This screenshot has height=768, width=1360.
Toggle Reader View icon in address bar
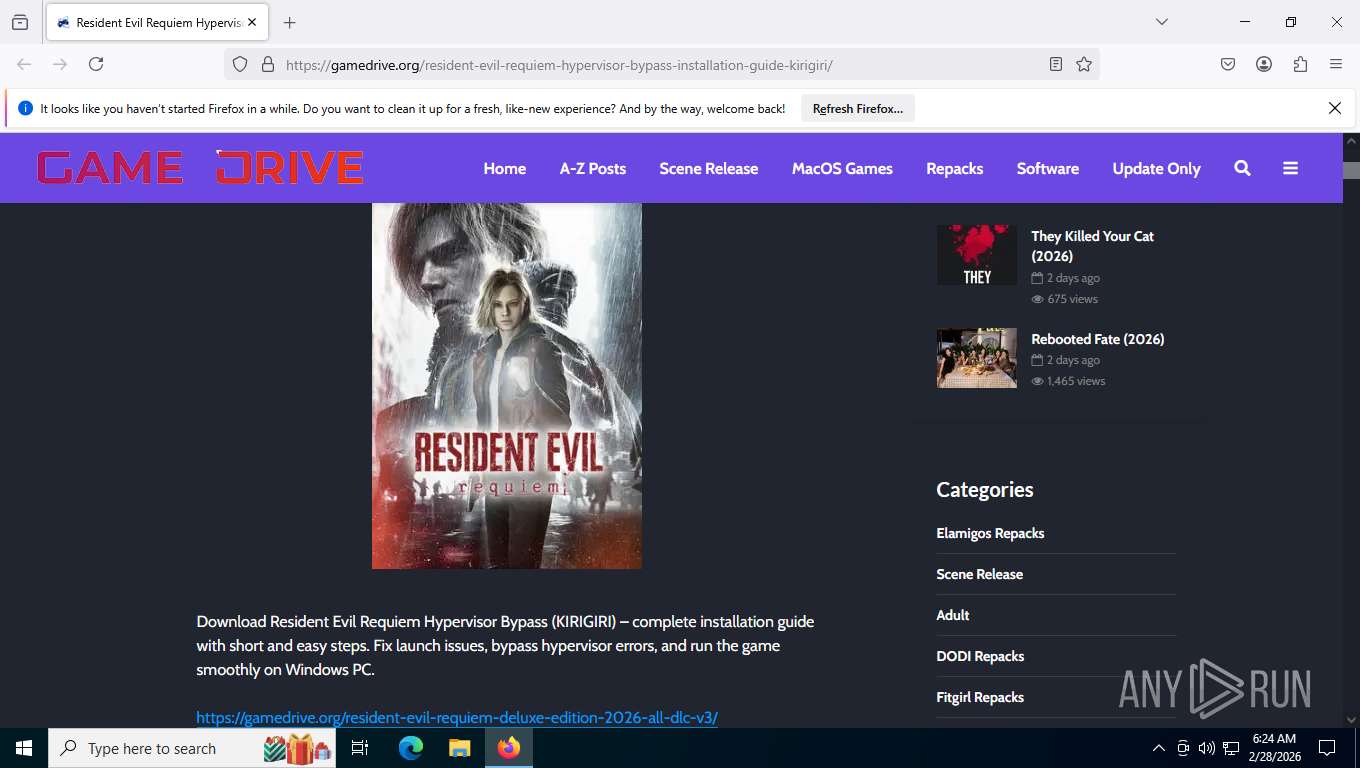[x=1056, y=64]
